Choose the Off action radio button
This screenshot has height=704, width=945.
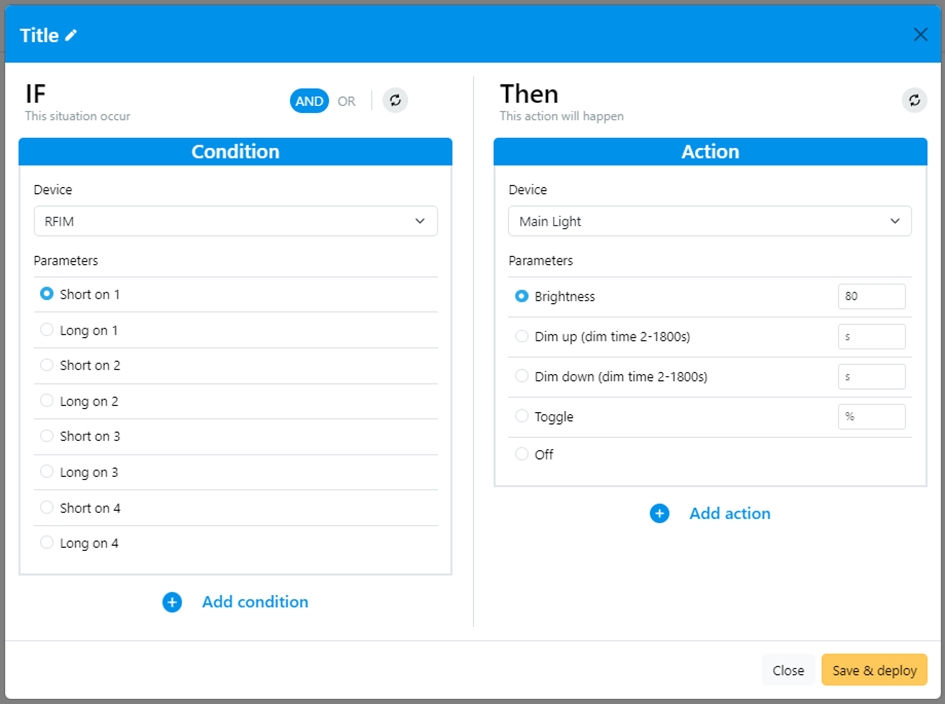tap(522, 454)
